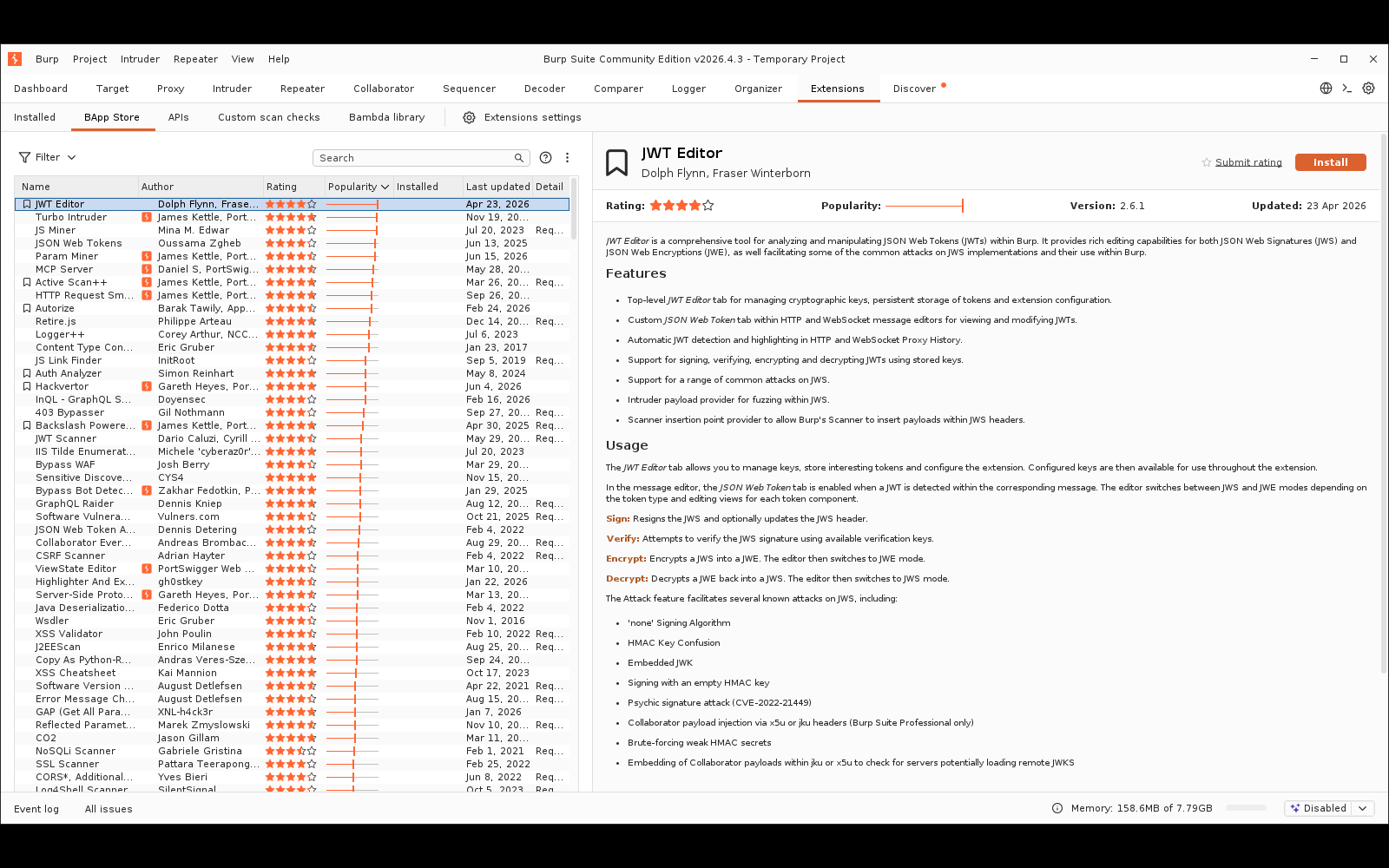The image size is (1389, 868).
Task: Sort by the Installed column header
Action: (427, 187)
